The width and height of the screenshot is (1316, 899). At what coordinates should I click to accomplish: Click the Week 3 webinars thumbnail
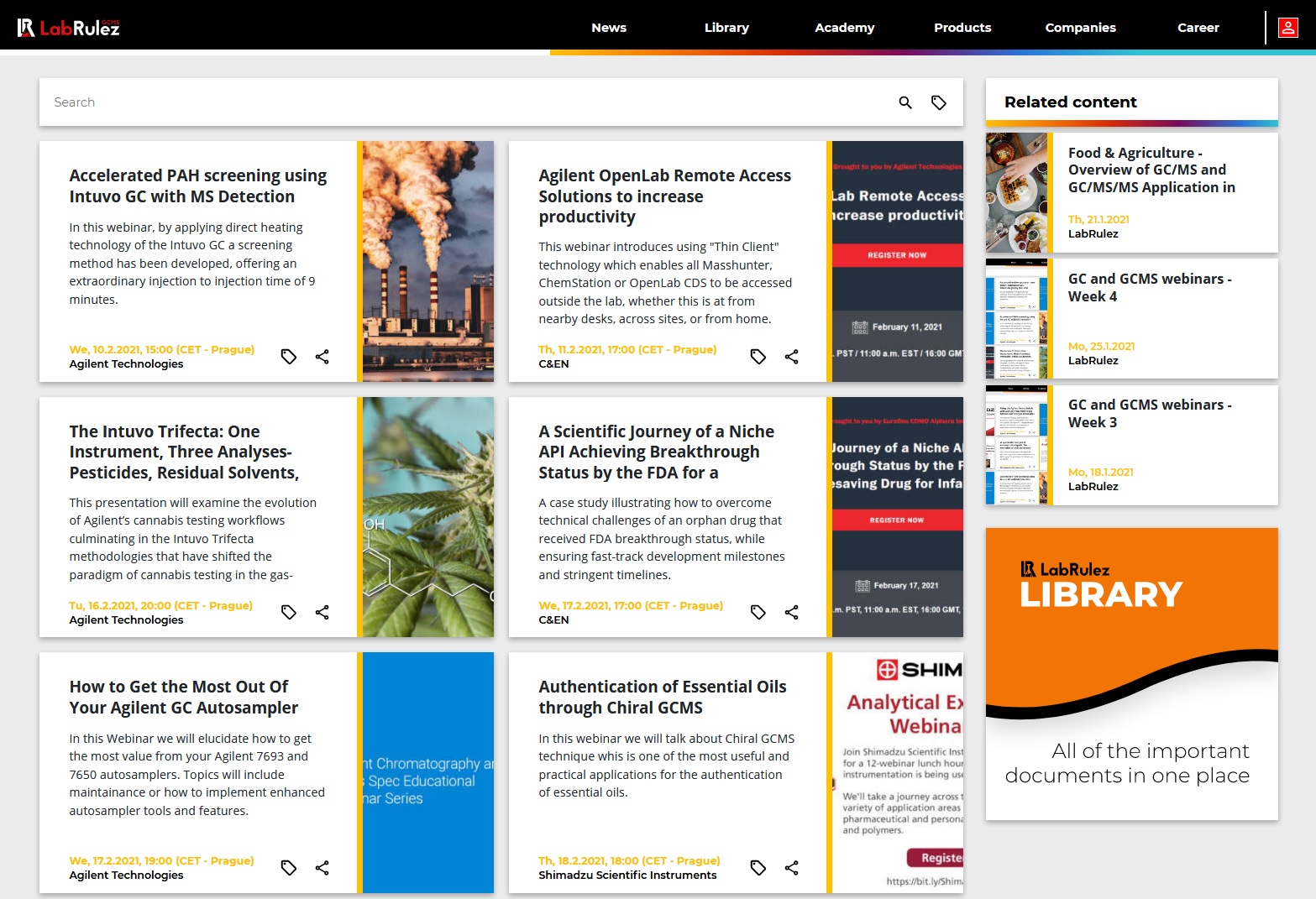1016,445
